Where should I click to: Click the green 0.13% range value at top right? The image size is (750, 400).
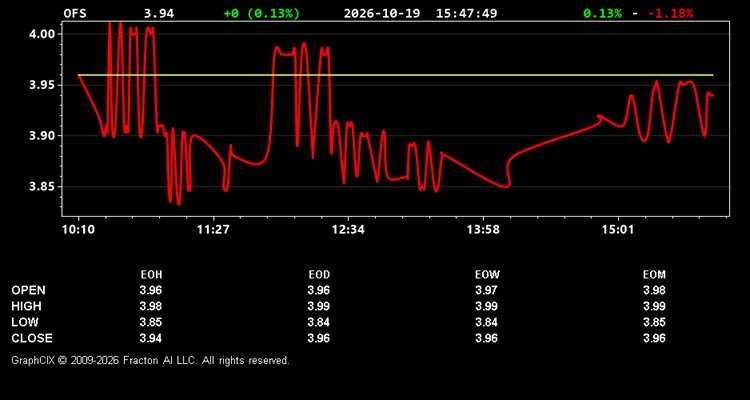point(603,13)
